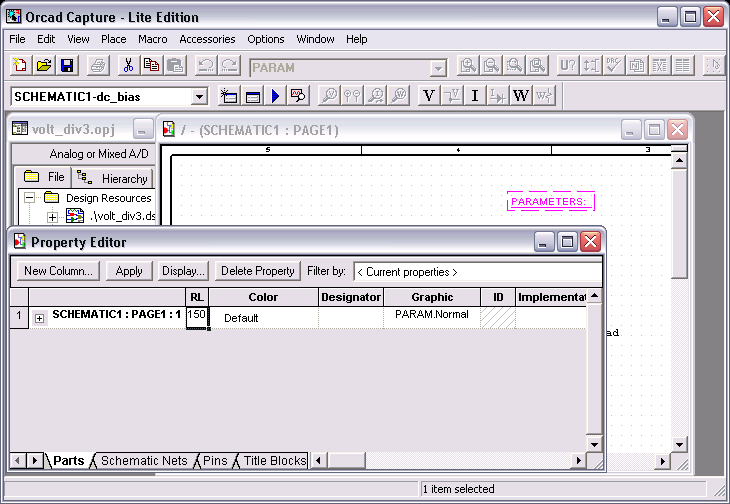Viewport: 730px width, 504px height.
Task: Save the design with the floppy icon
Action: (67, 66)
